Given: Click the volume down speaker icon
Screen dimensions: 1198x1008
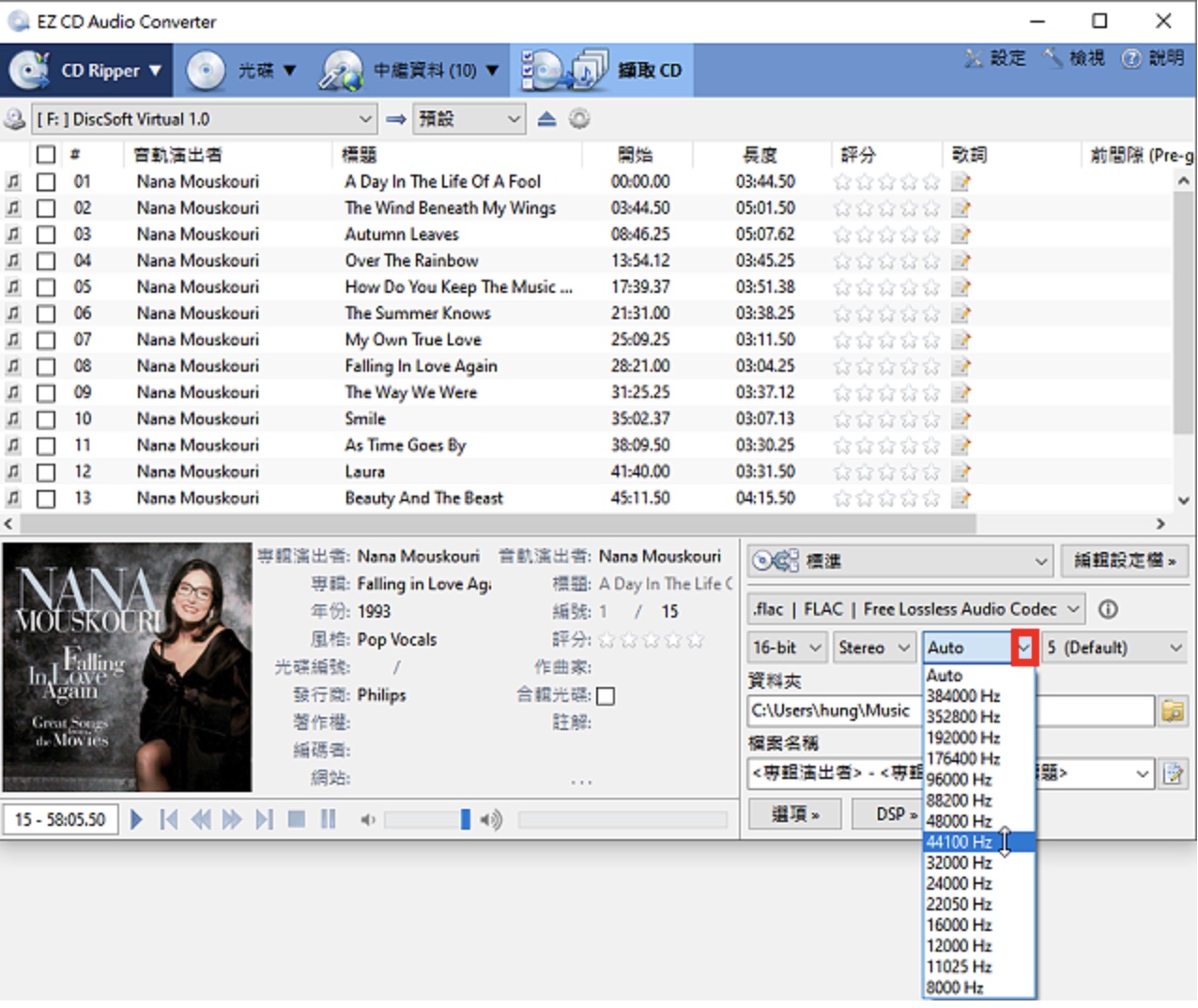Looking at the screenshot, I should tap(367, 820).
